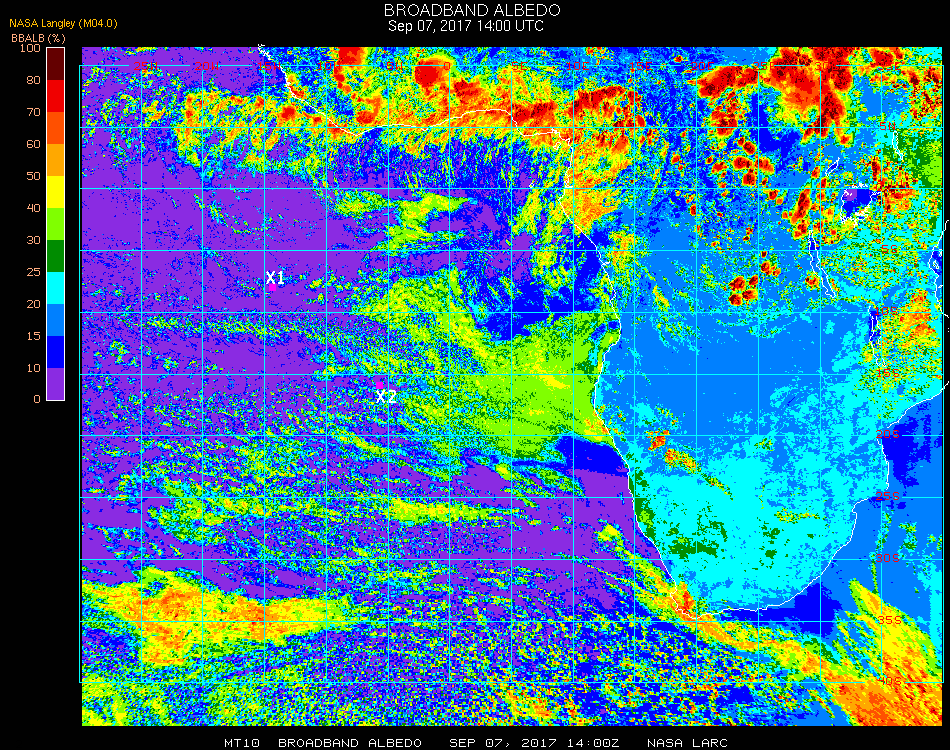The image size is (950, 750).
Task: Click the colorbar value 100
Action: (30, 48)
